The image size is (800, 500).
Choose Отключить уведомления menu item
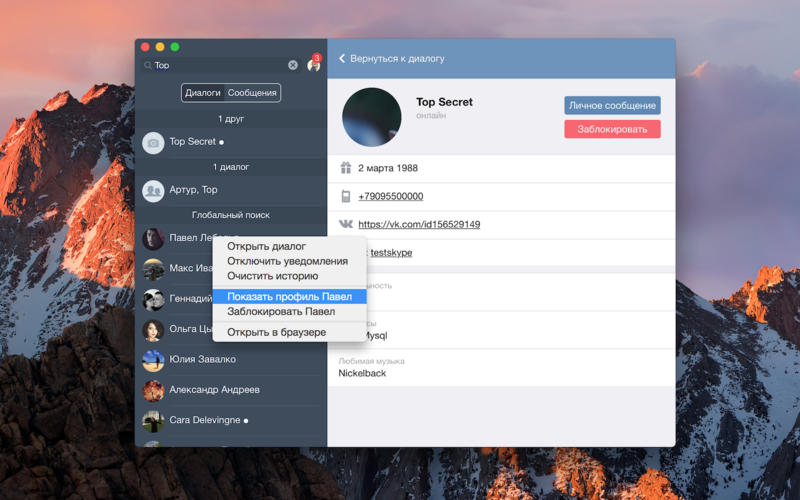pyautogui.click(x=289, y=261)
